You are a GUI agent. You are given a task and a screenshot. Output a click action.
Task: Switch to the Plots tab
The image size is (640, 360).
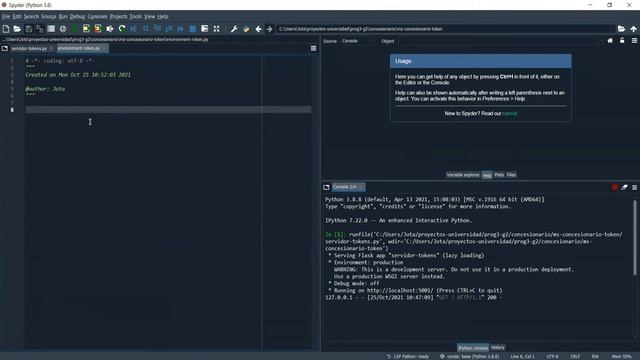coord(499,175)
